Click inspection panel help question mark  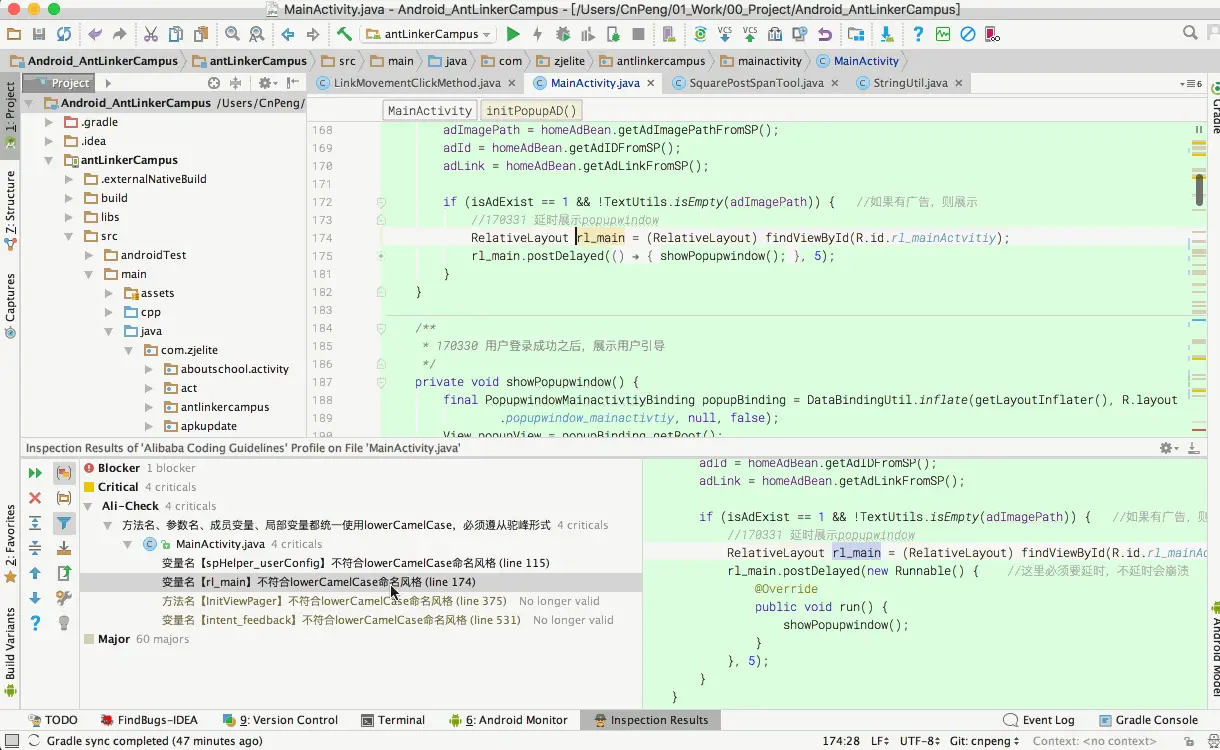[x=35, y=623]
